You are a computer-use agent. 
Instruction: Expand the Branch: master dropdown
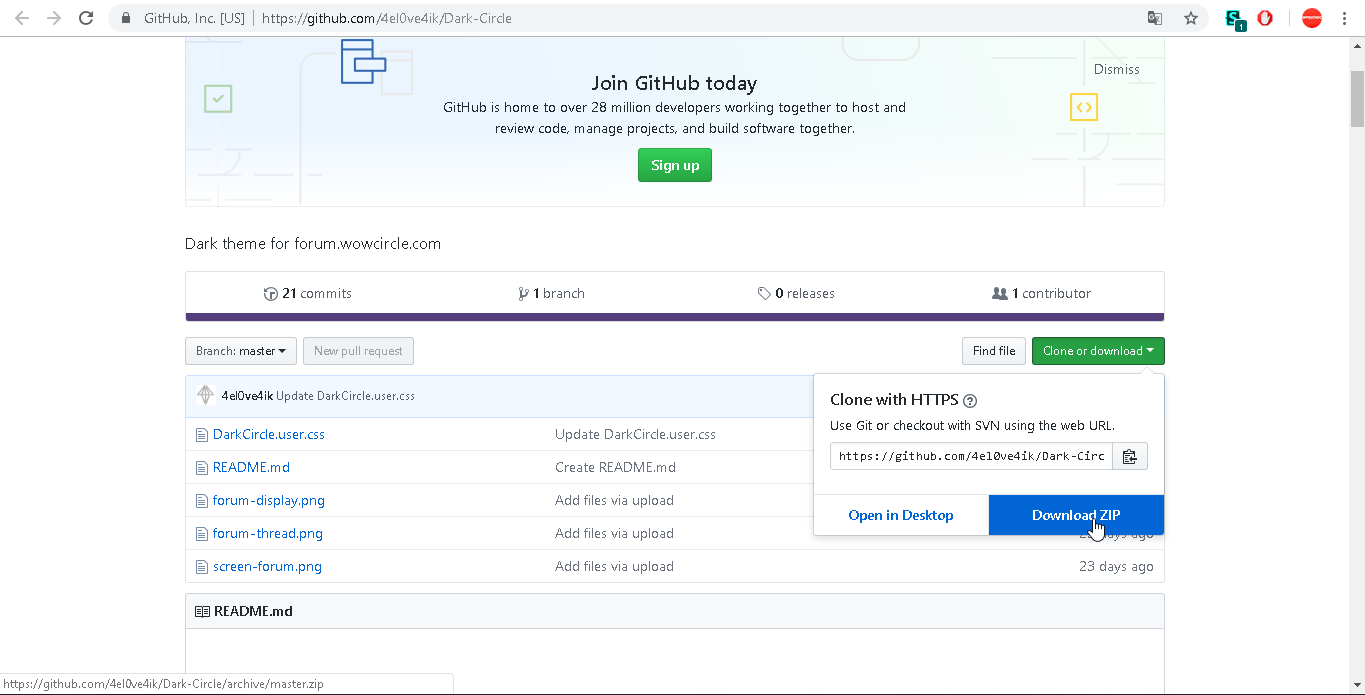[241, 351]
